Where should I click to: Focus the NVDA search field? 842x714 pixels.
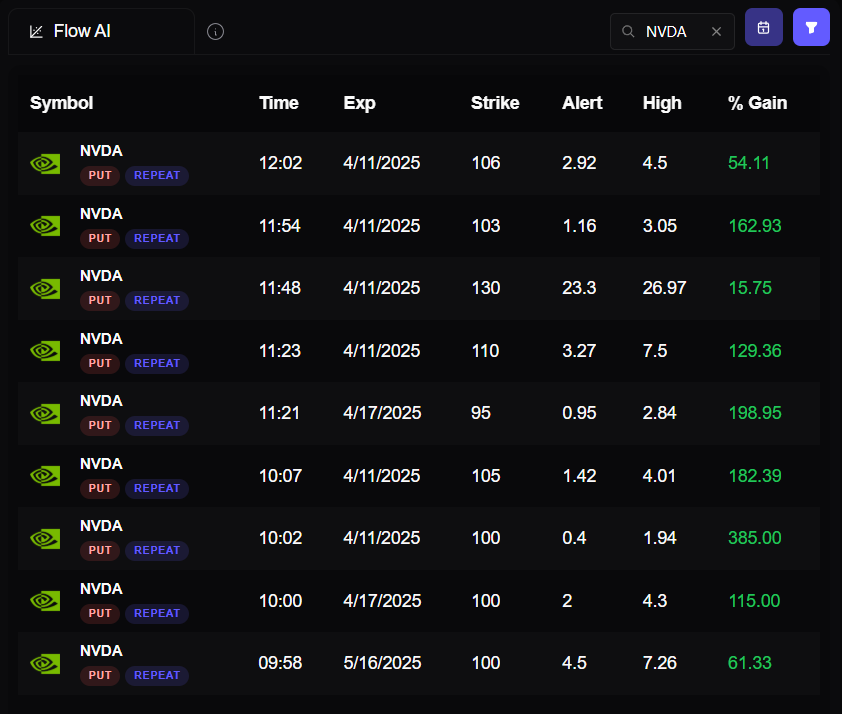click(x=672, y=32)
